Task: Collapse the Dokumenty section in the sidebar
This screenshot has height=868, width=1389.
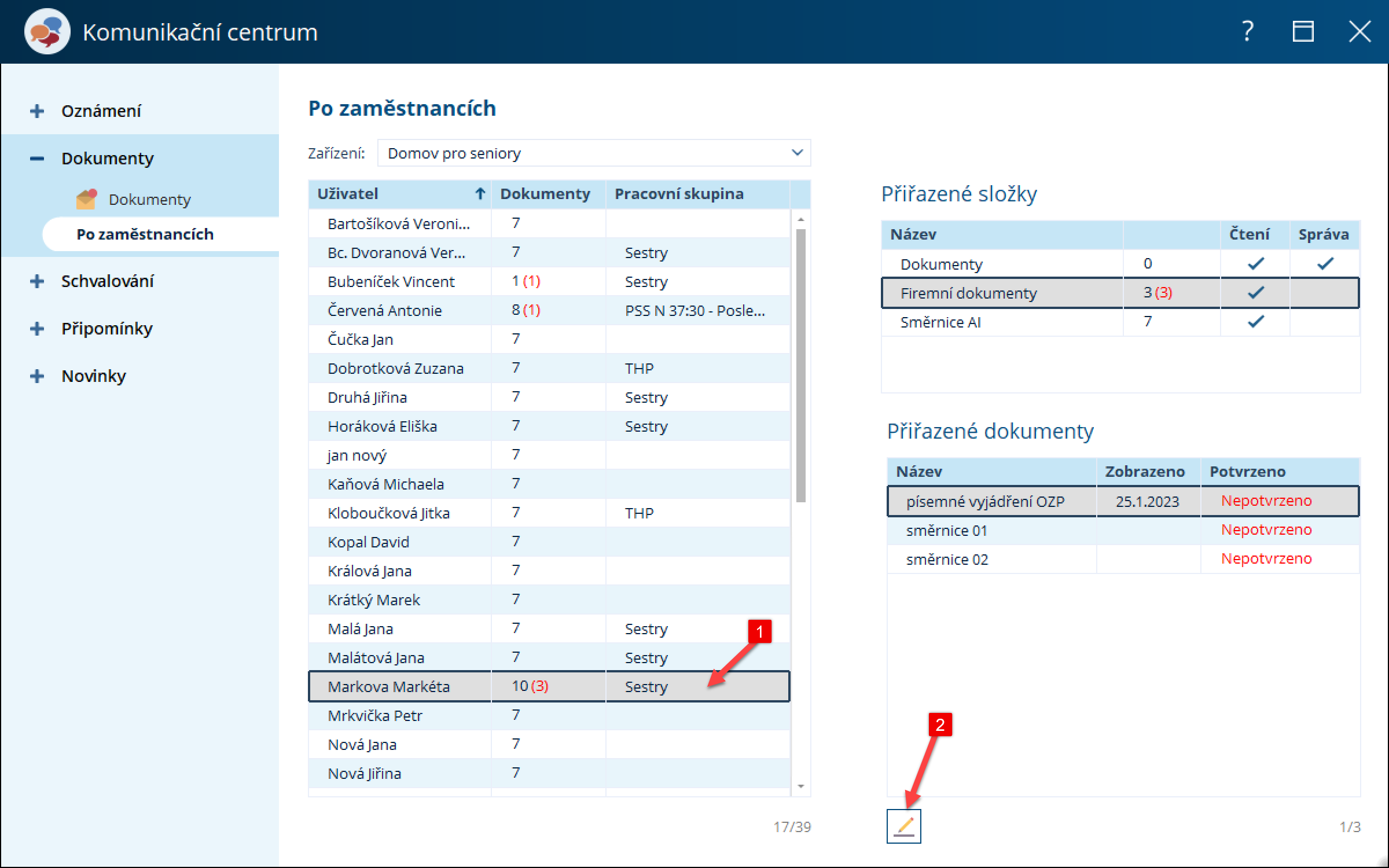Action: pyautogui.click(x=37, y=158)
